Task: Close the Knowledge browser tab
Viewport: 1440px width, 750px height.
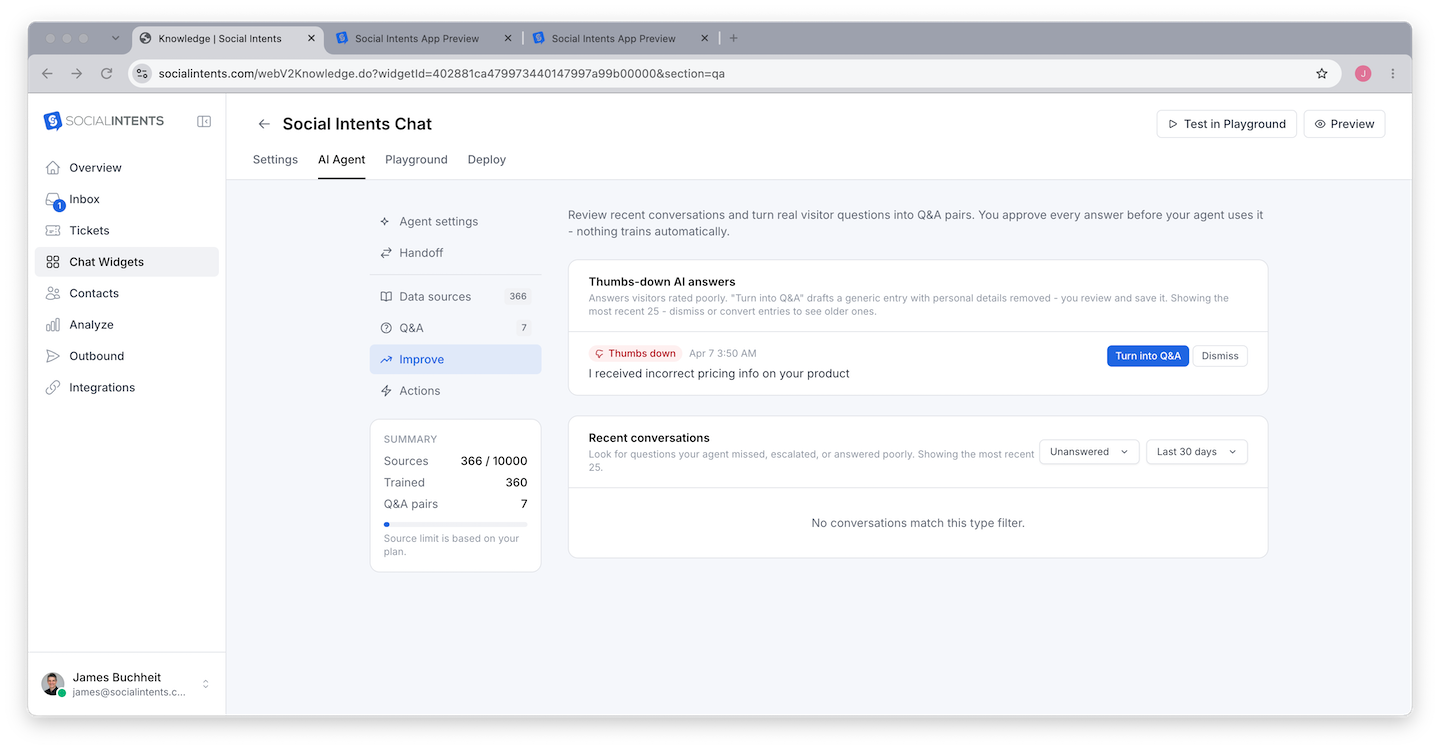Action: click(311, 38)
